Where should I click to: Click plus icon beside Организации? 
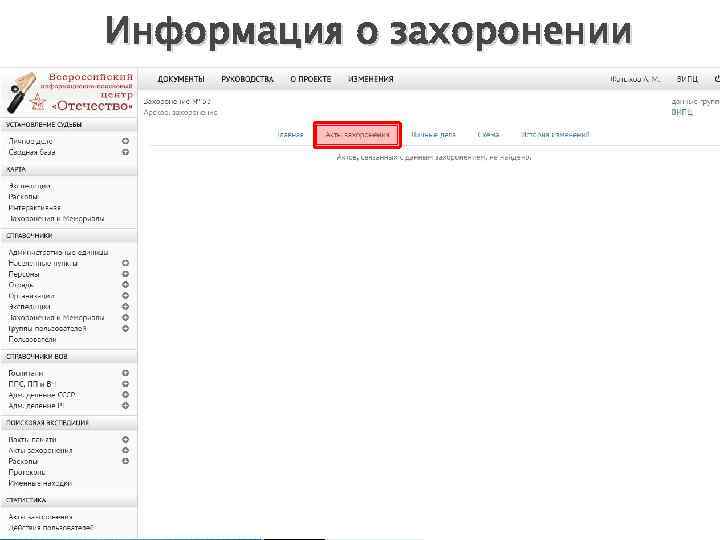tap(125, 296)
